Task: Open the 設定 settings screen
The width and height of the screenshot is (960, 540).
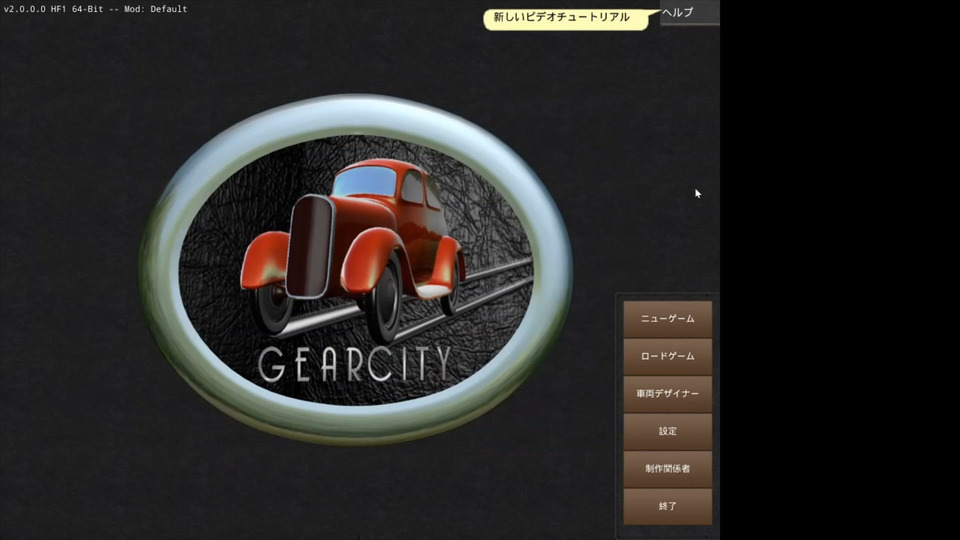Action: click(x=667, y=431)
